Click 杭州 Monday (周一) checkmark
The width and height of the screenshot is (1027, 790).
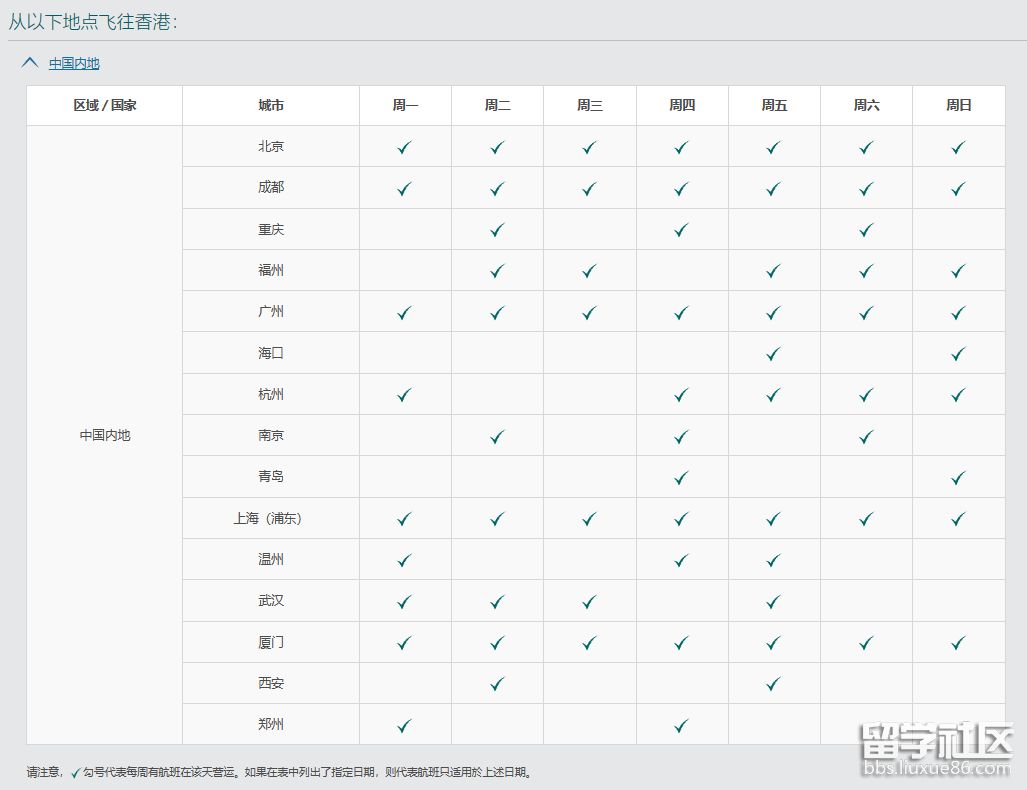click(x=405, y=395)
